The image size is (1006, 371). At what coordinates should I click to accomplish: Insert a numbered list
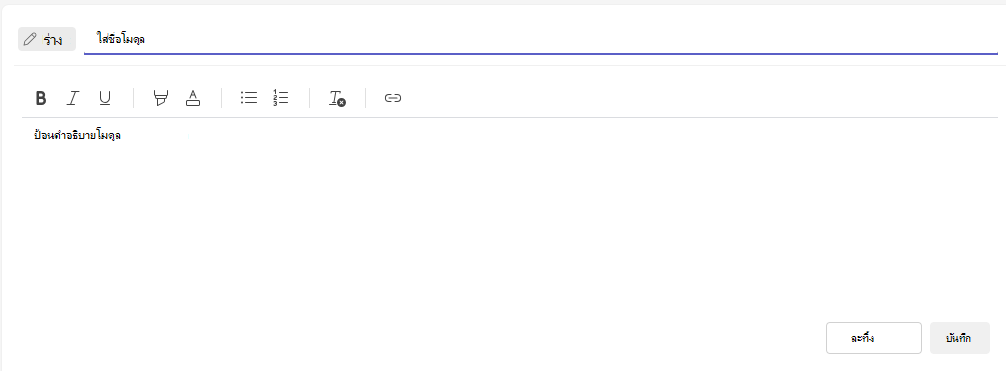(x=280, y=98)
